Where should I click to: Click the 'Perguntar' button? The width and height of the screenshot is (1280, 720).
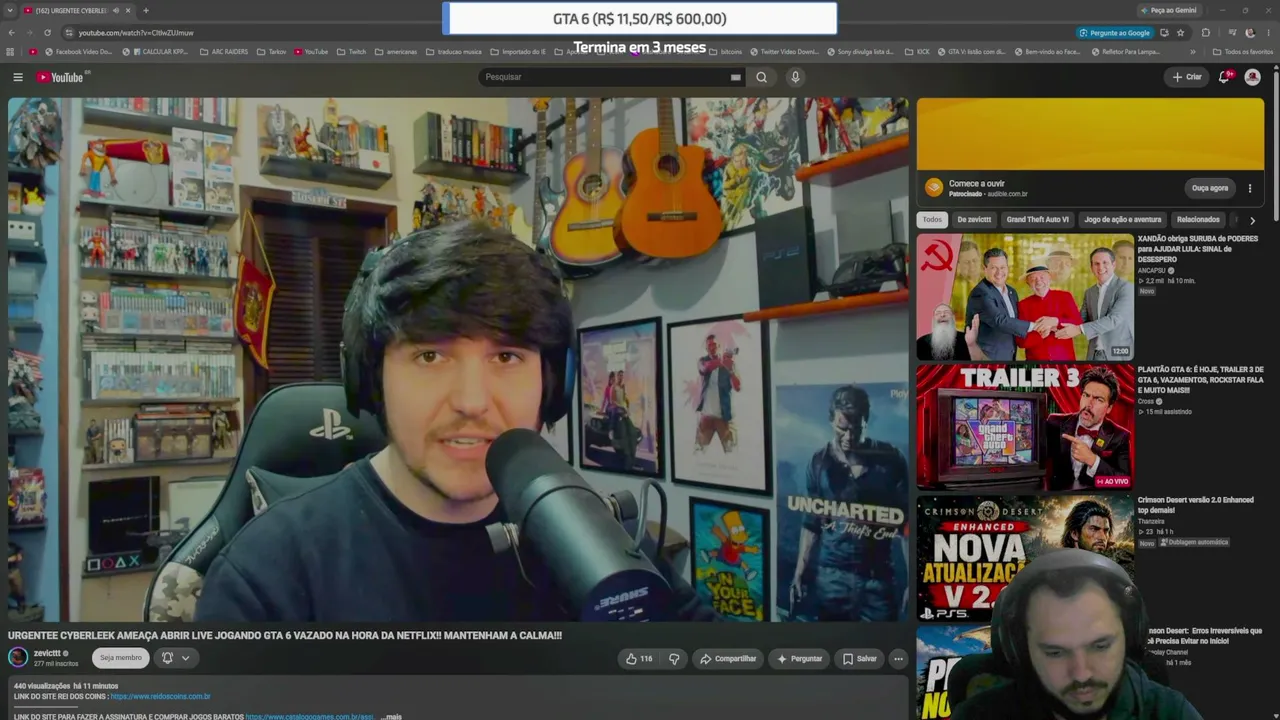pos(799,659)
